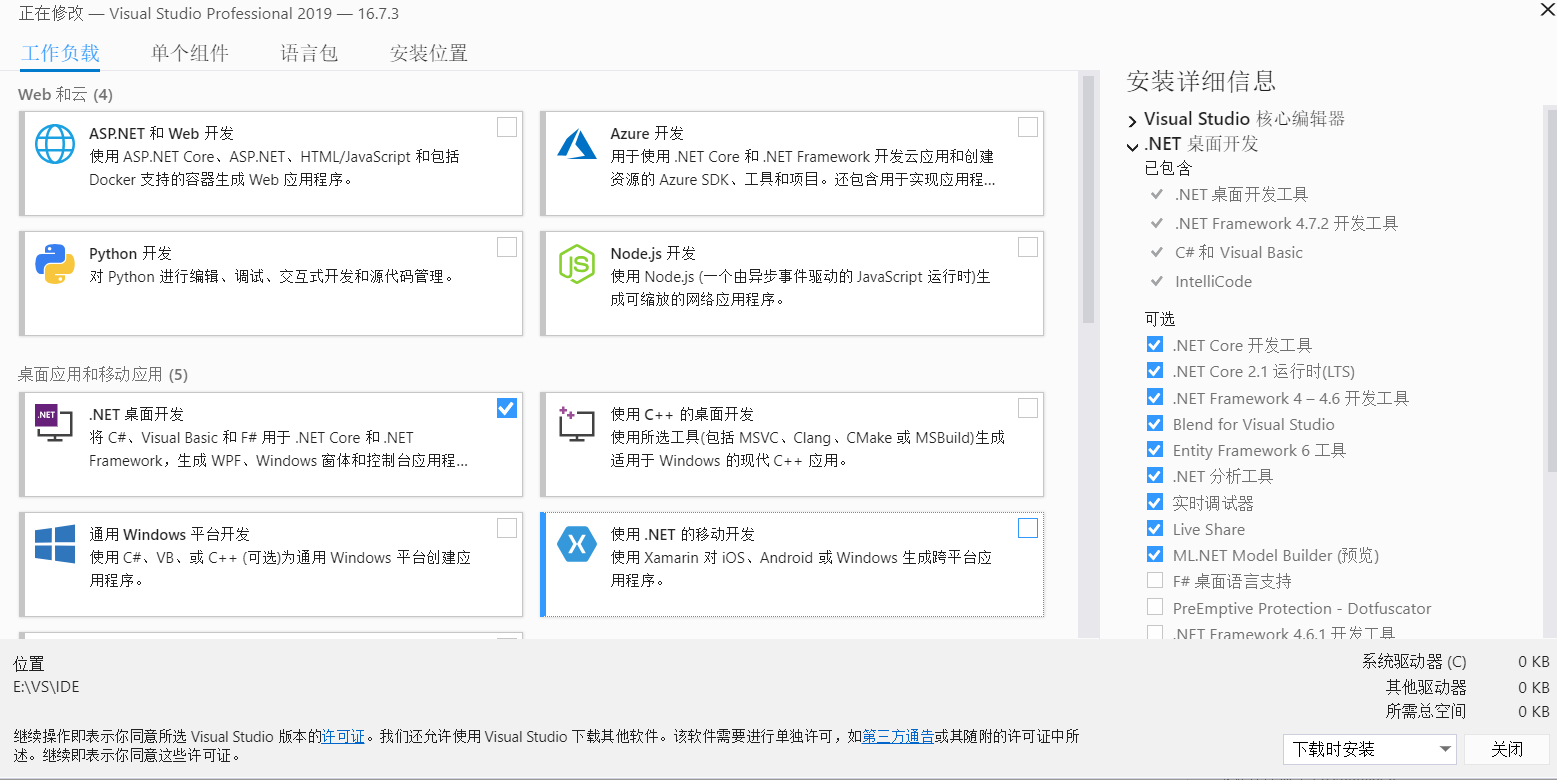The height and width of the screenshot is (780, 1557).
Task: Switch to the Workloads tab (工作负载)
Action: pyautogui.click(x=61, y=53)
